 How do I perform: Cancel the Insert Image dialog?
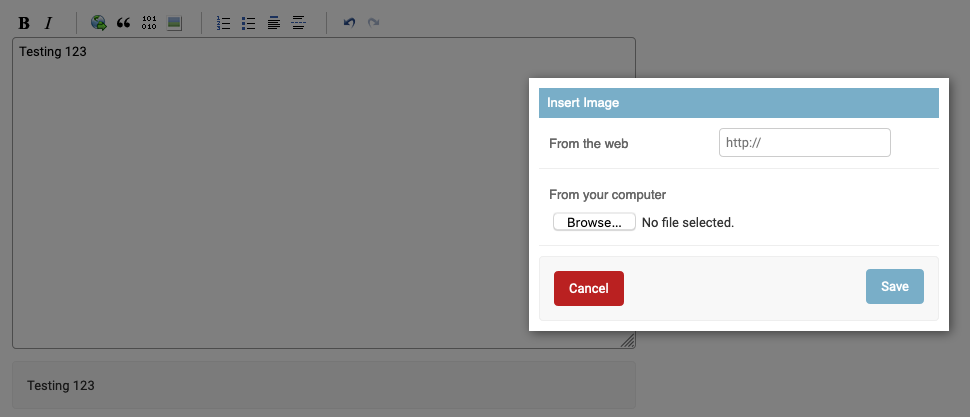(589, 288)
